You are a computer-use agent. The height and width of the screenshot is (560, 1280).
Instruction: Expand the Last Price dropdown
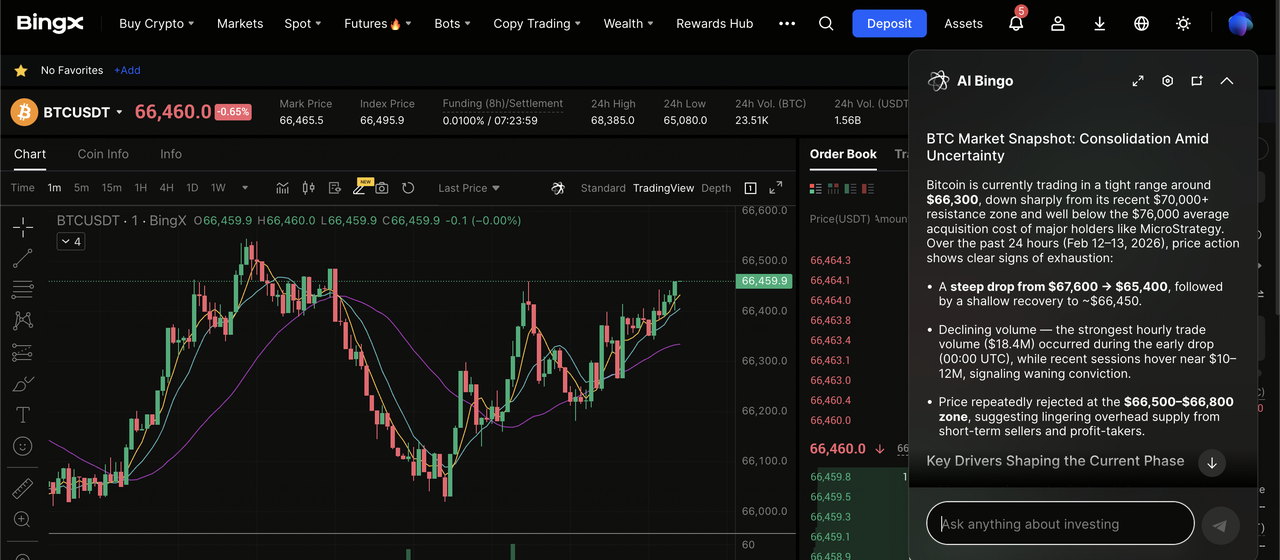click(469, 188)
